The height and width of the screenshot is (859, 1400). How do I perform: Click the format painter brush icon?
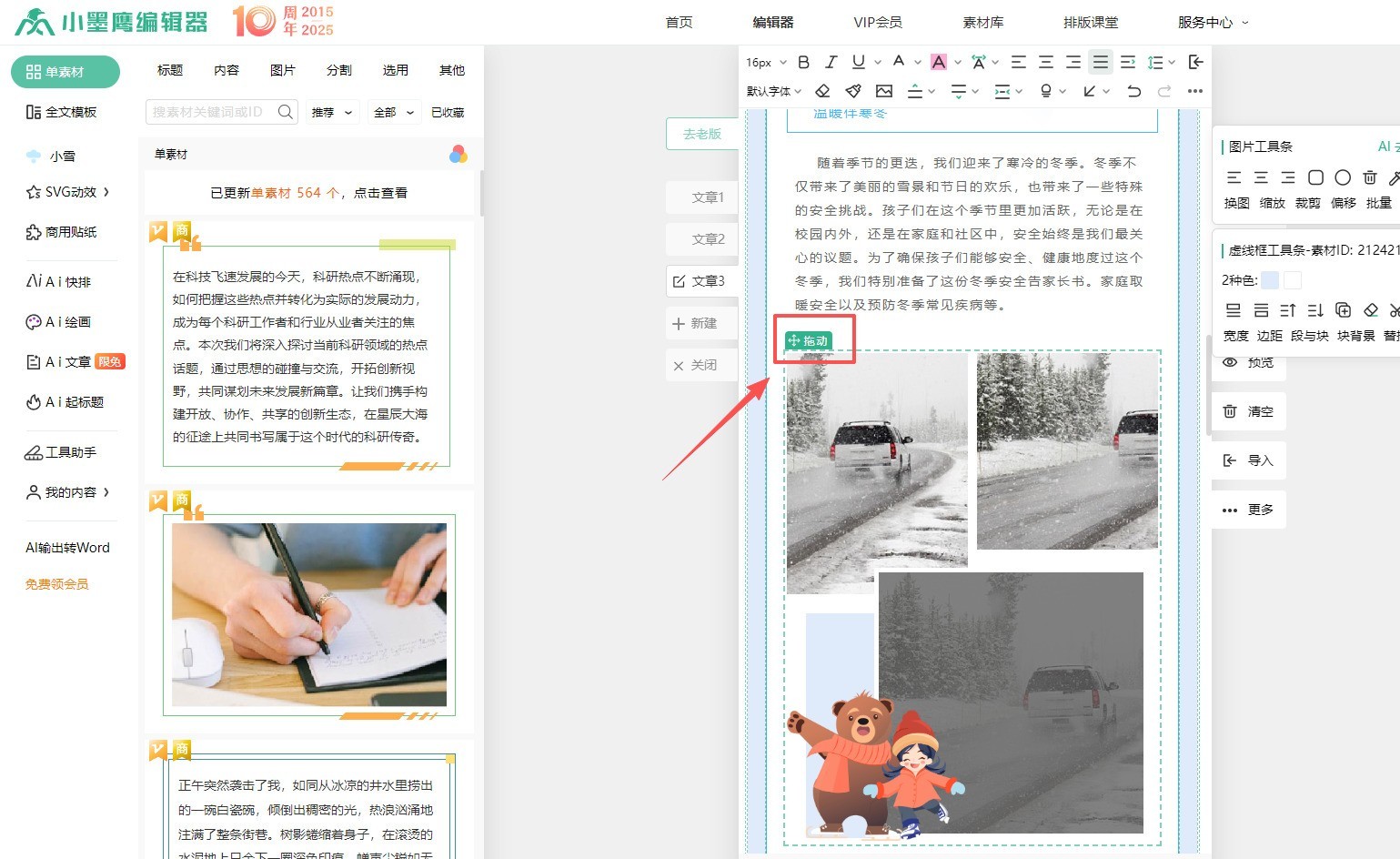pos(852,91)
